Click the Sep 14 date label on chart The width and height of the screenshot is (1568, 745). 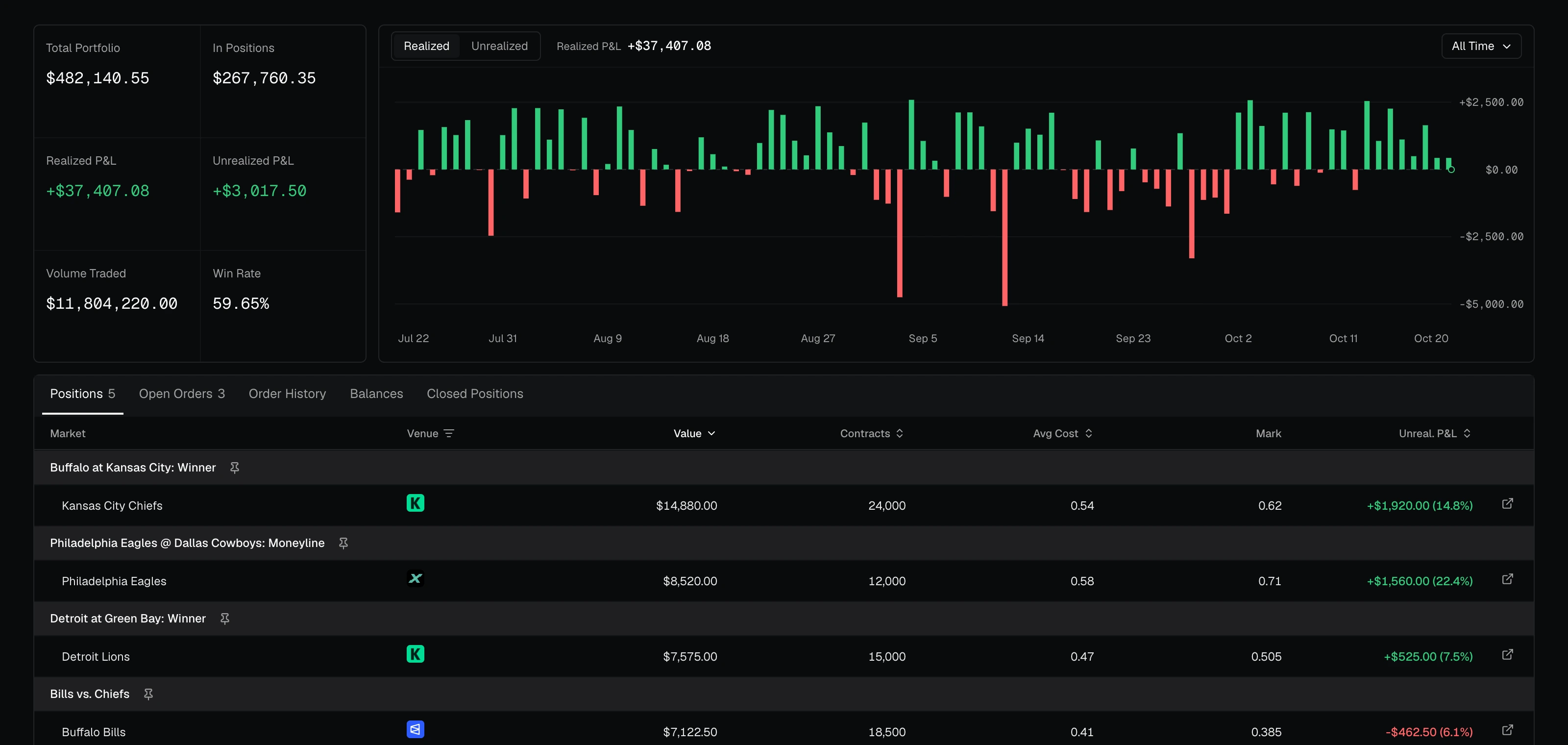(x=1028, y=338)
